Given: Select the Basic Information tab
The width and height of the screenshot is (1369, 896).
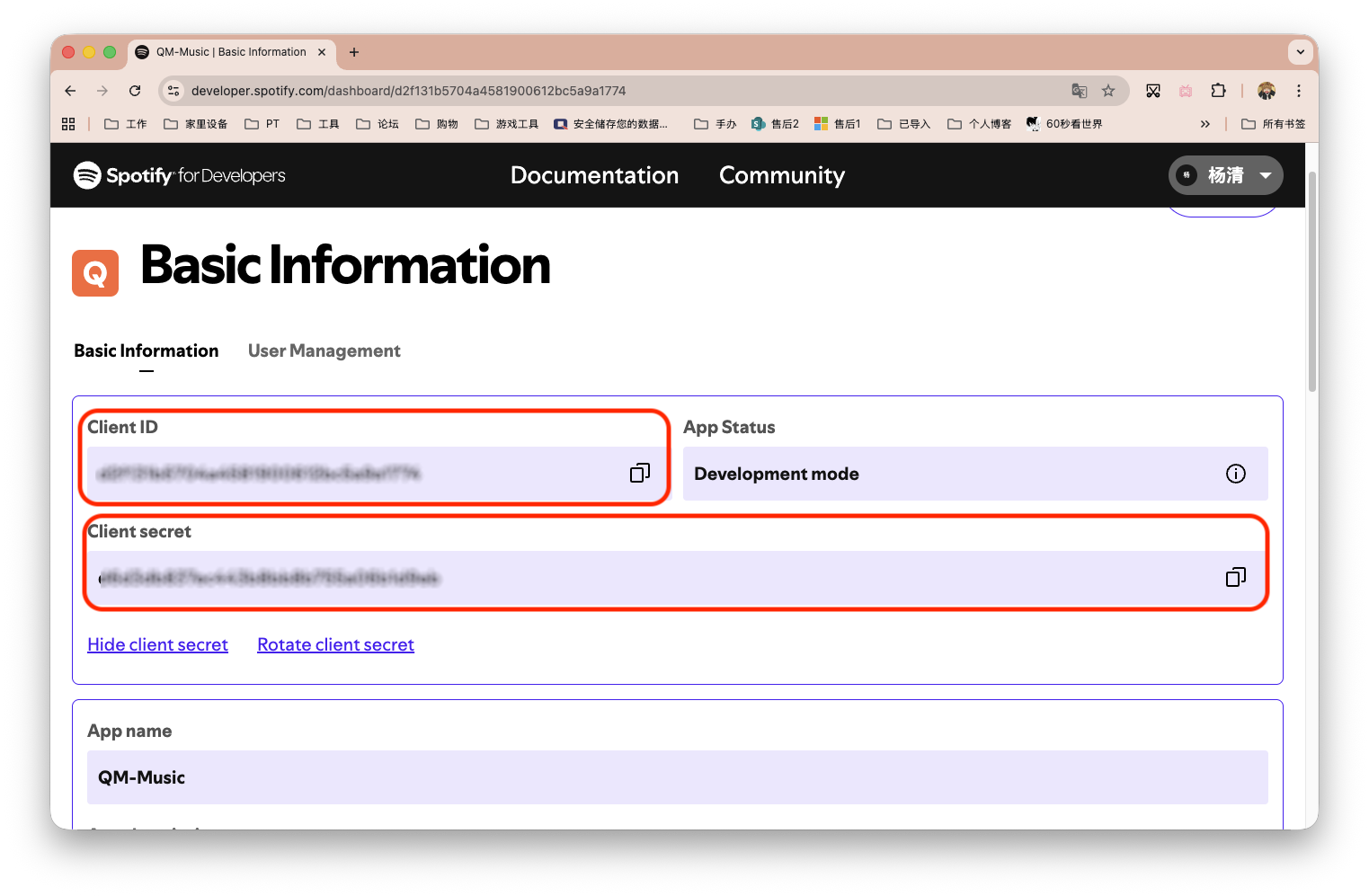Looking at the screenshot, I should point(146,350).
